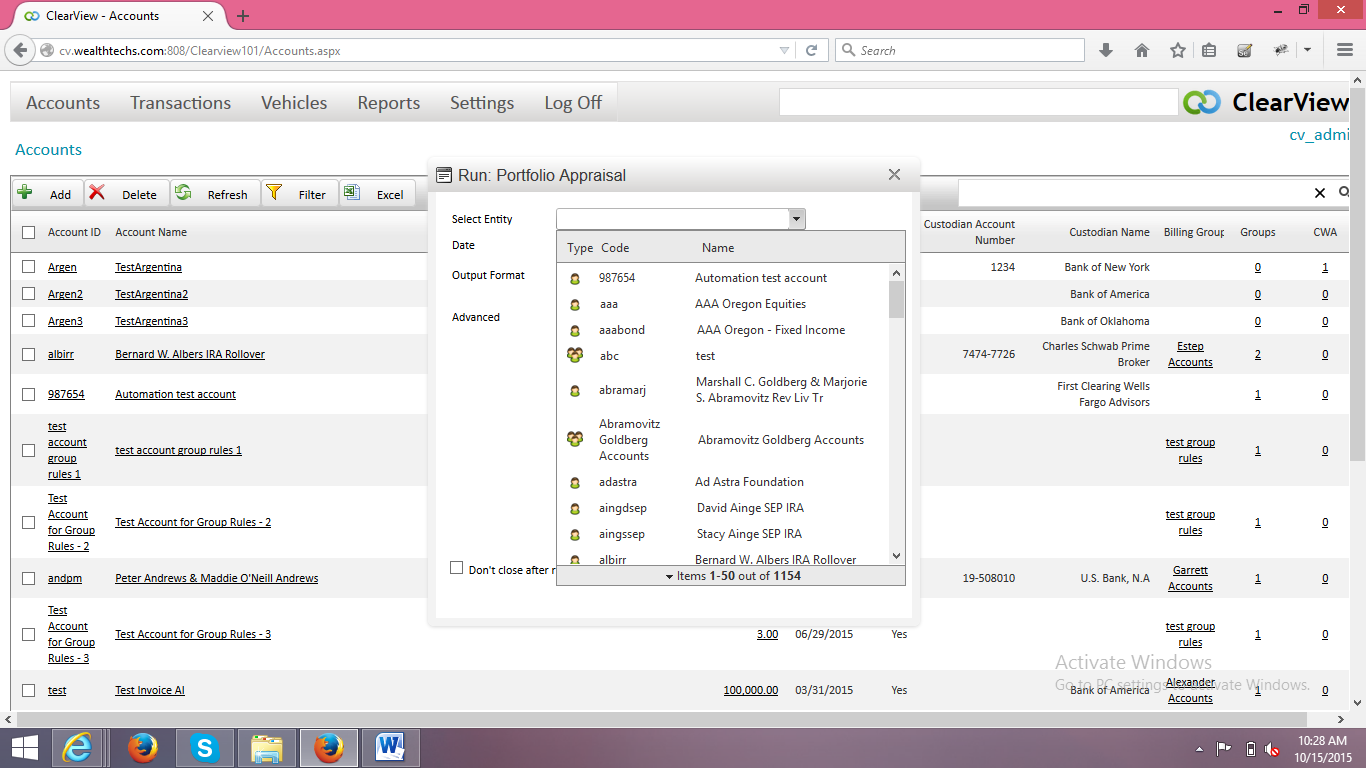
Task: Sort by the Custodian Name column header
Action: click(x=1109, y=232)
